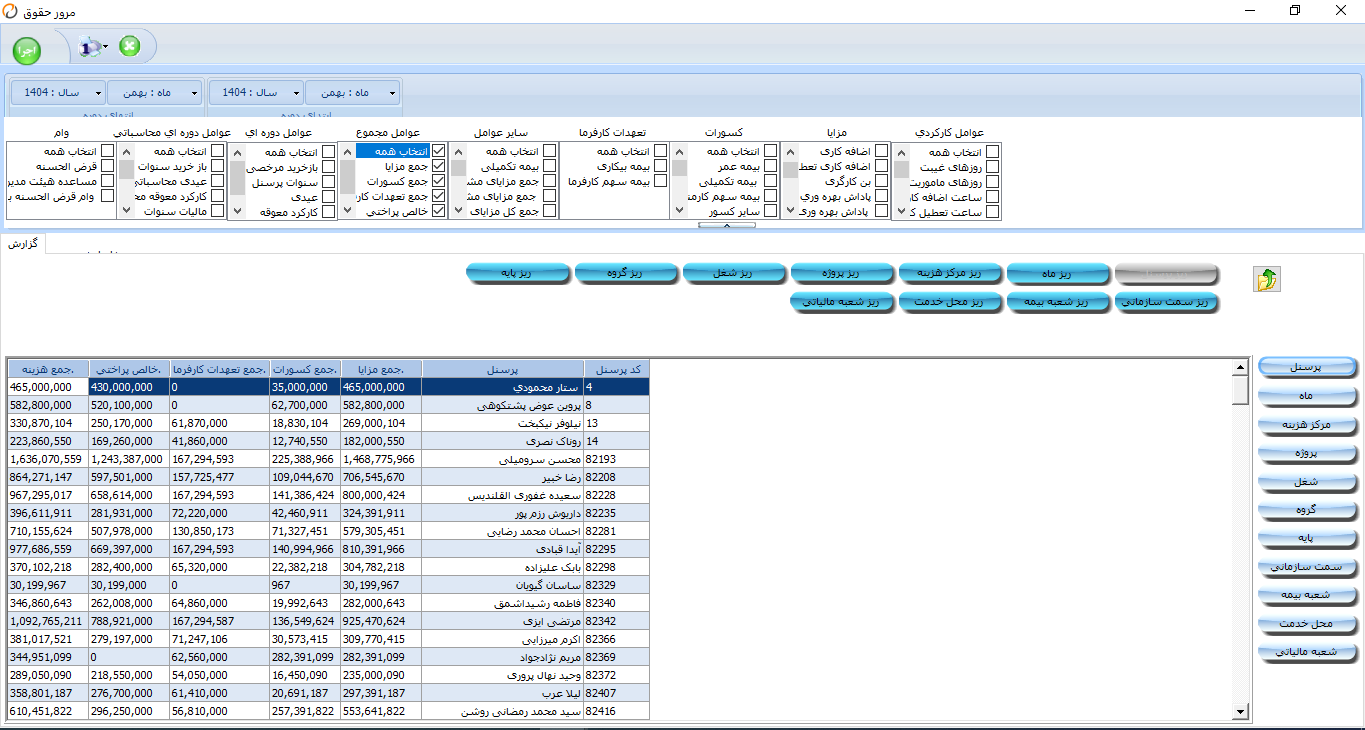Screen dimensions: 1365x730
Task: Check the بن کارگری checkbox
Action: pos(882,182)
